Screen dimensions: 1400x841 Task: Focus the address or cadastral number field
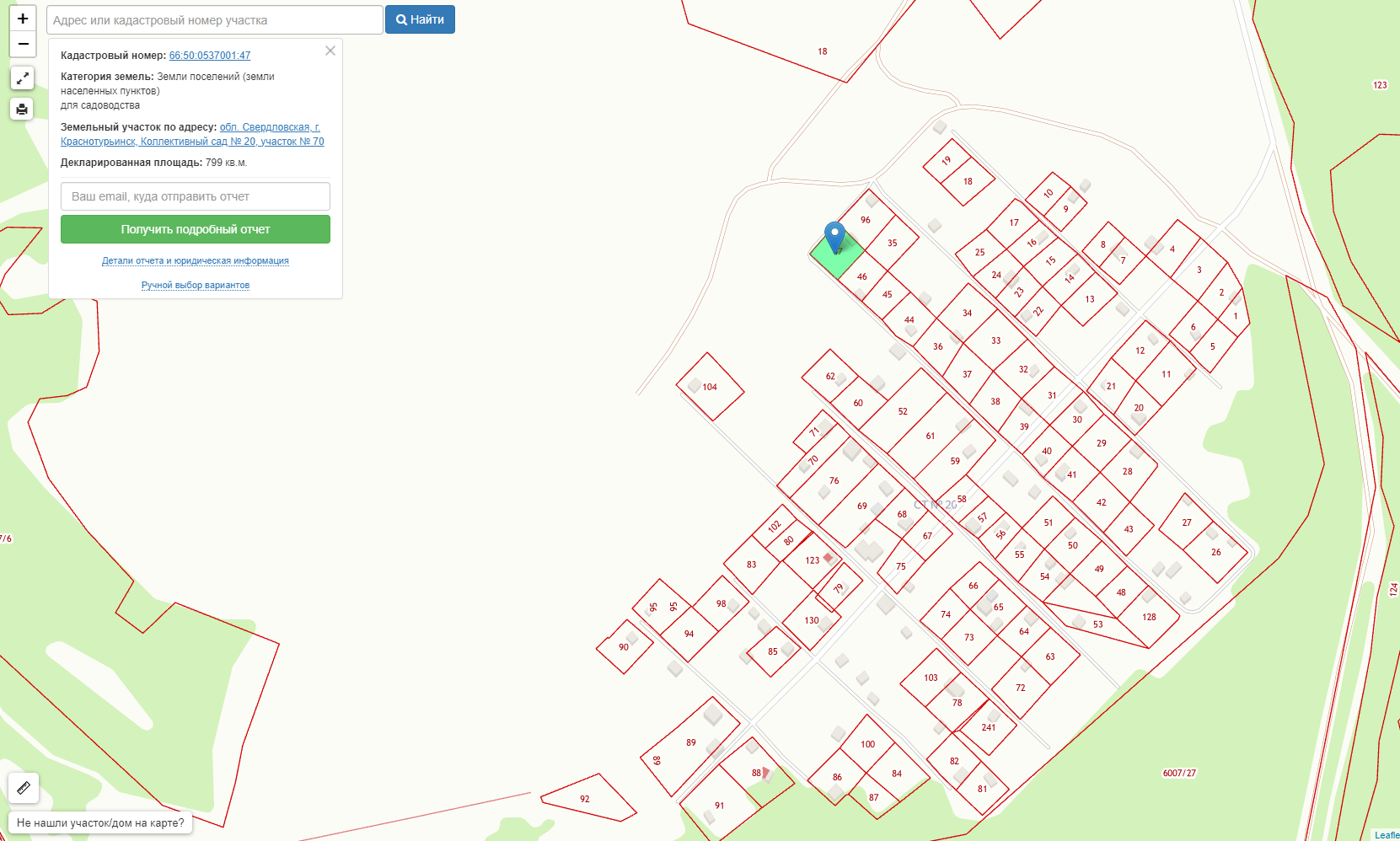tap(215, 19)
